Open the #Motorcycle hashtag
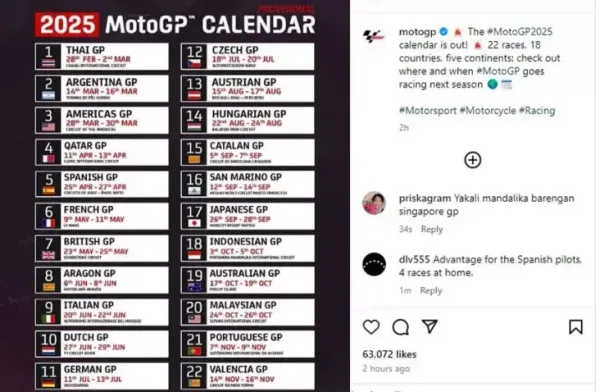Screen dimensions: 600x392 [488, 111]
